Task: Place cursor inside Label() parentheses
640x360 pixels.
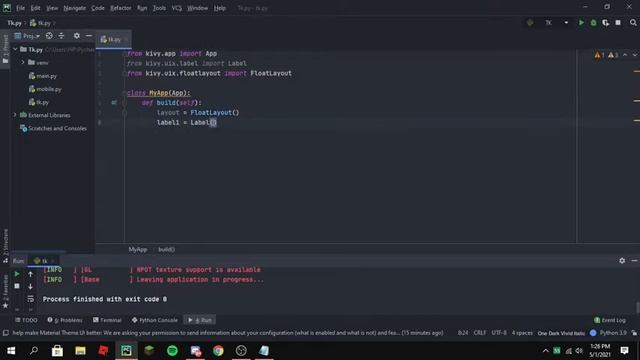Action: (x=213, y=122)
